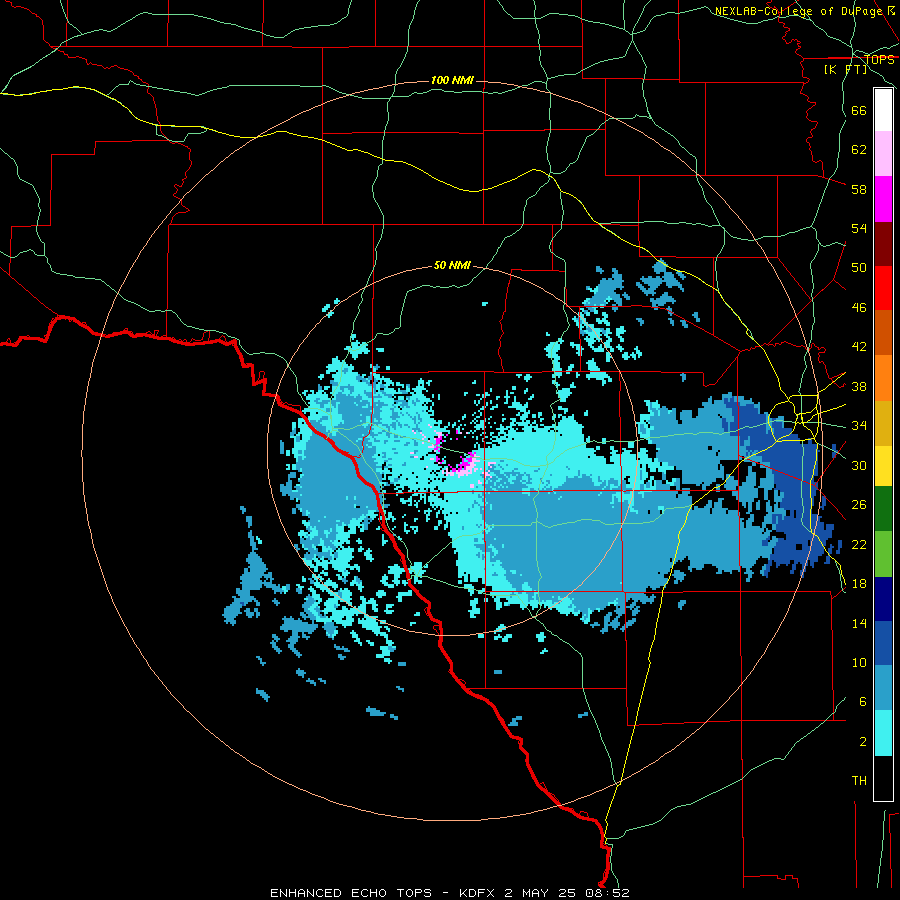The image size is (900, 900).
Task: Click the 'TOPS' legend title
Action: (x=879, y=59)
